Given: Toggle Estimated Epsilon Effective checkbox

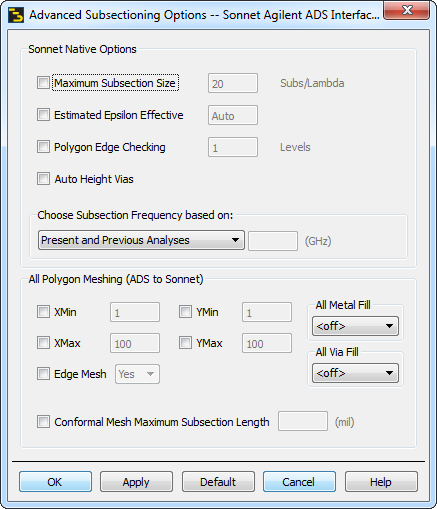Looking at the screenshot, I should pos(43,115).
